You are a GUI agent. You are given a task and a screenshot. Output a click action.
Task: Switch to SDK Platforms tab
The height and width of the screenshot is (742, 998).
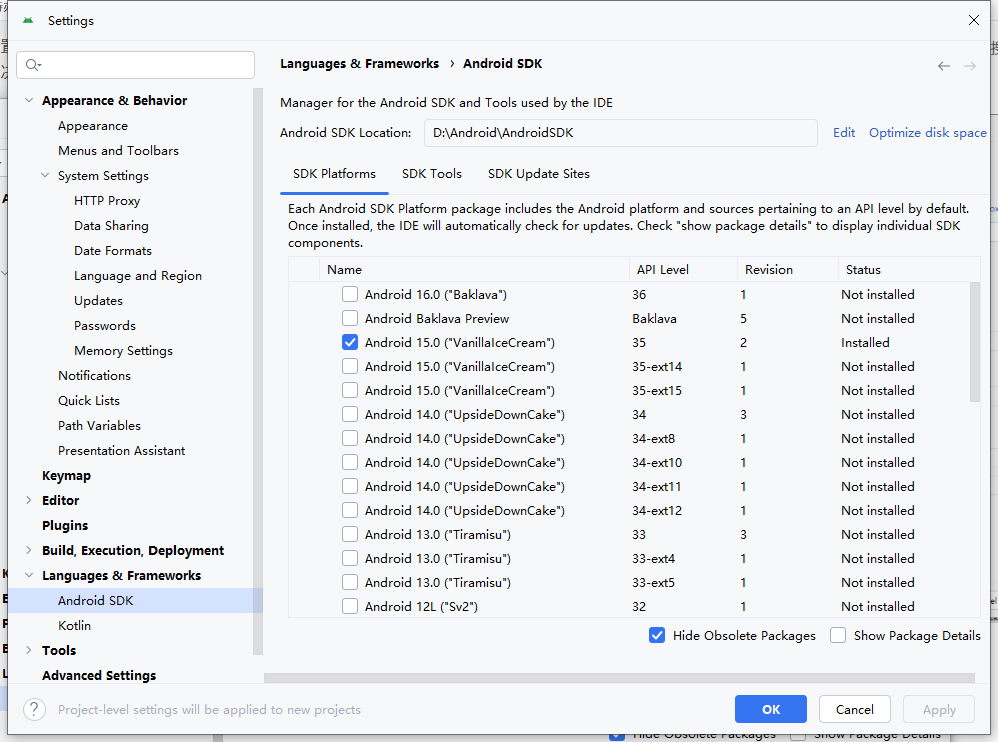[334, 174]
